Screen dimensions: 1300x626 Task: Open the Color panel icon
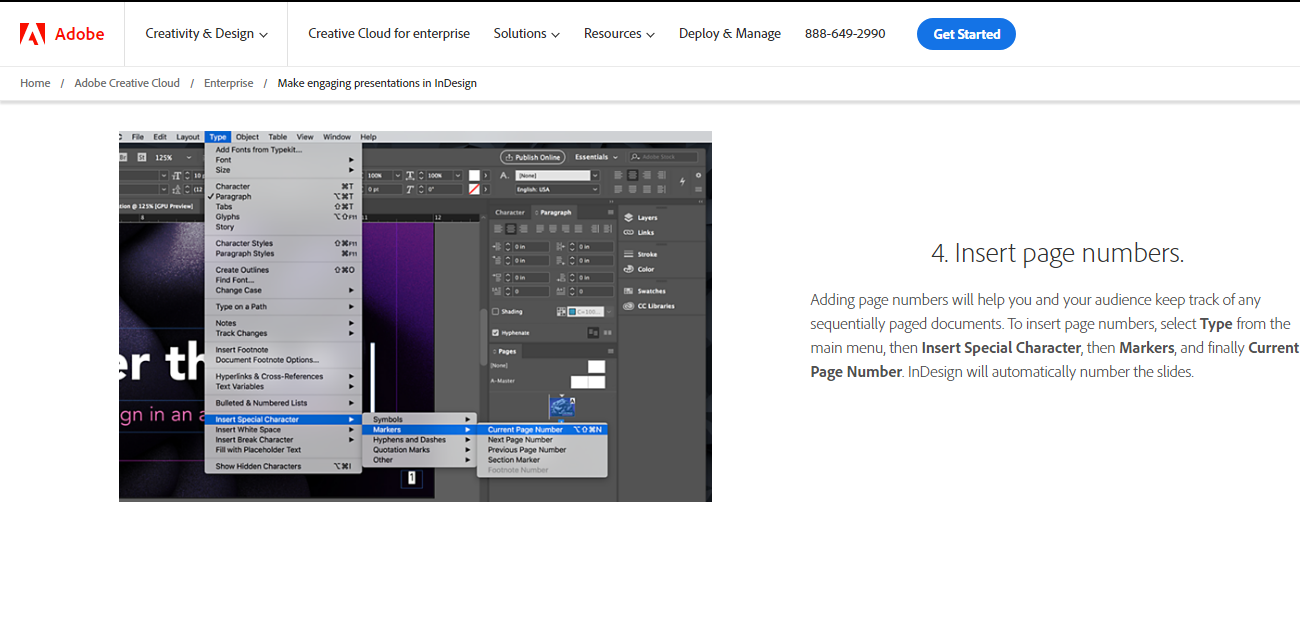point(627,269)
